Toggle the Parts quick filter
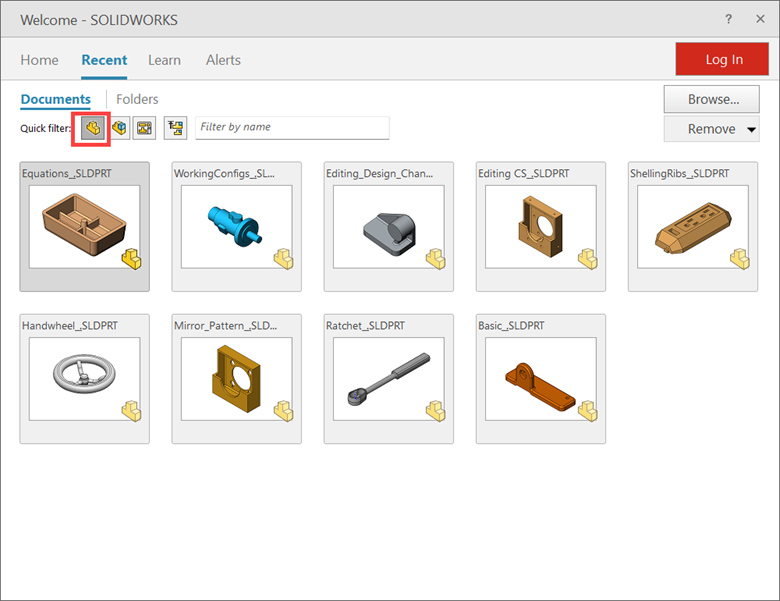This screenshot has width=780, height=601. coord(93,128)
